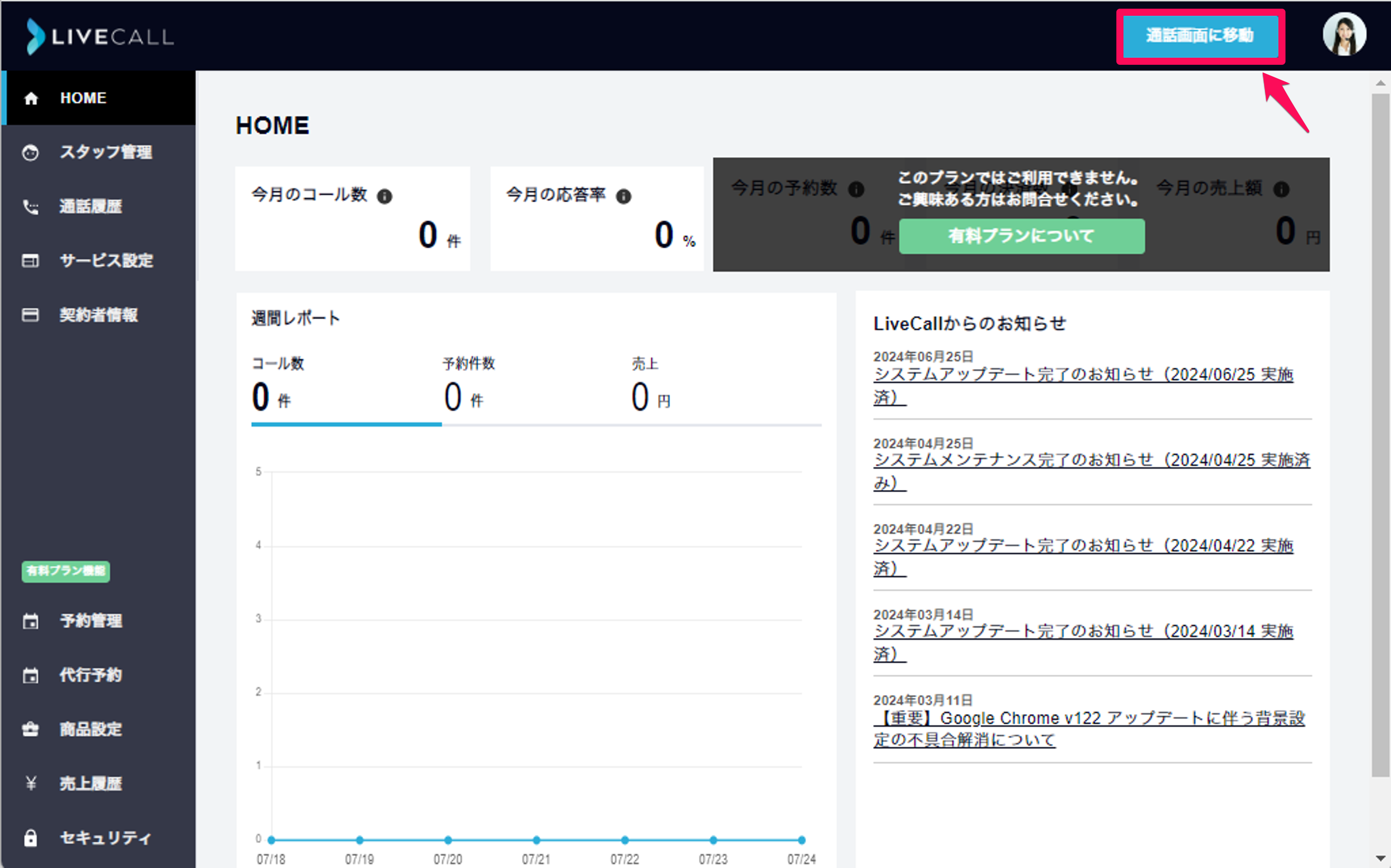Open 予約管理 menu item
Screen dimensions: 1391x868
click(98, 621)
